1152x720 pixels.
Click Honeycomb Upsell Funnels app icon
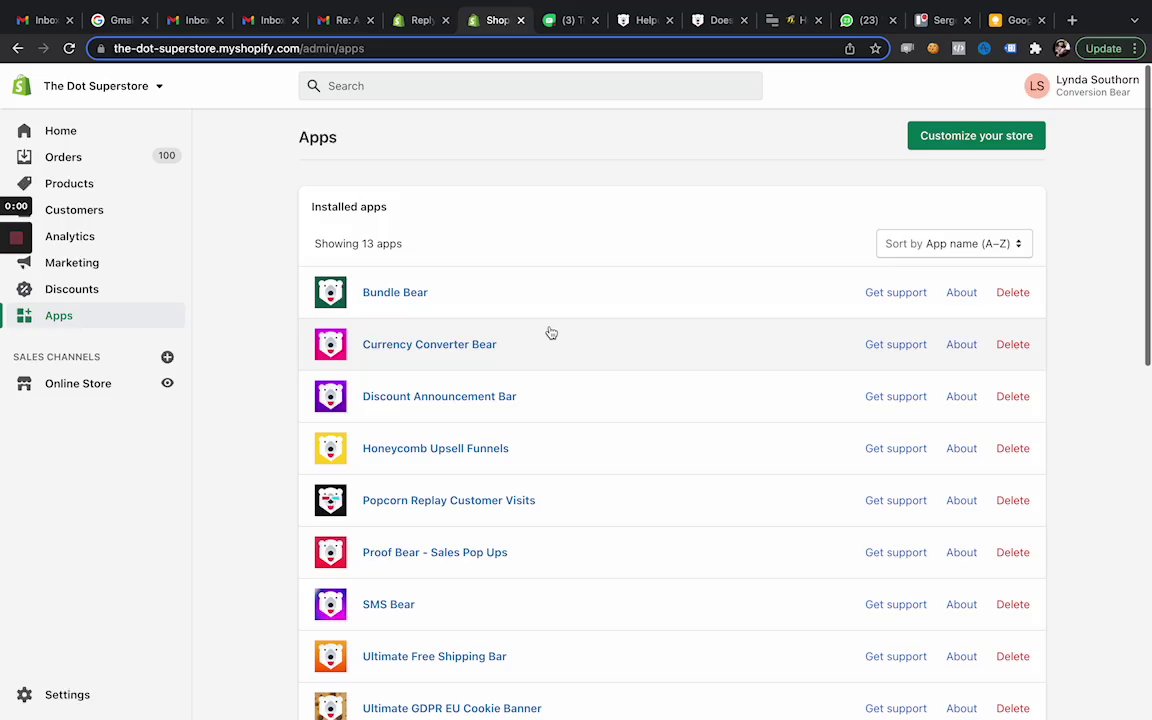pyautogui.click(x=331, y=448)
